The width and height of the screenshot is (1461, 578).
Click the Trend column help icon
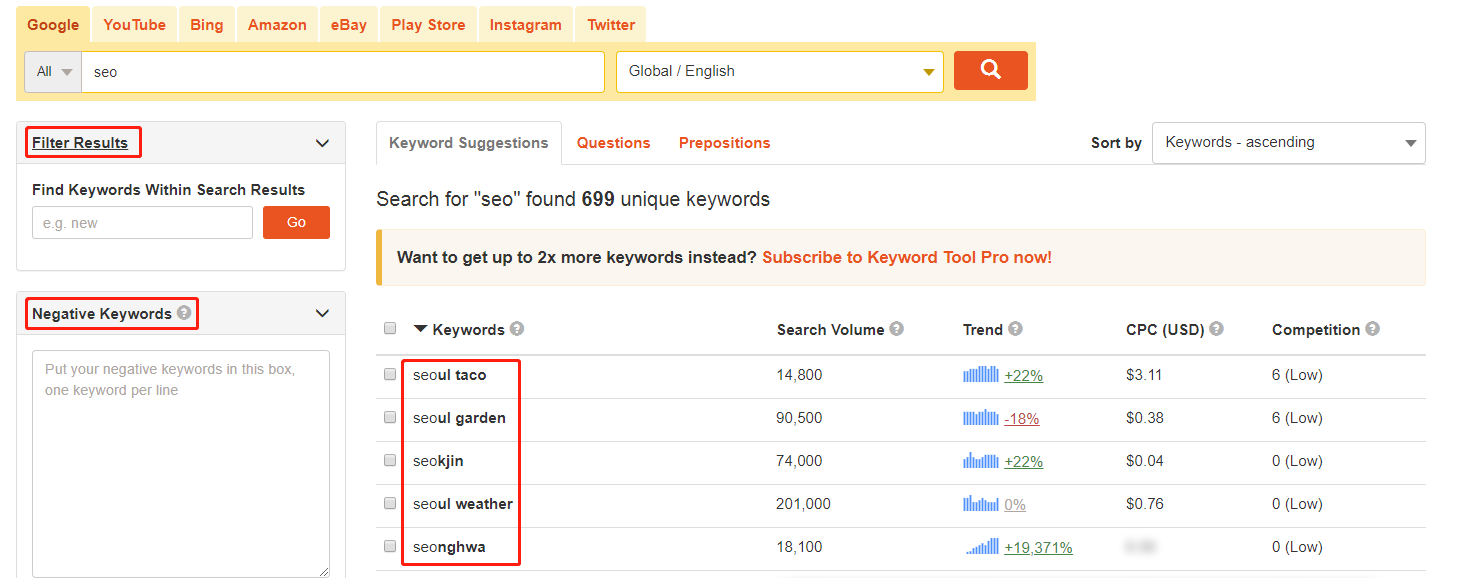pyautogui.click(x=1015, y=329)
